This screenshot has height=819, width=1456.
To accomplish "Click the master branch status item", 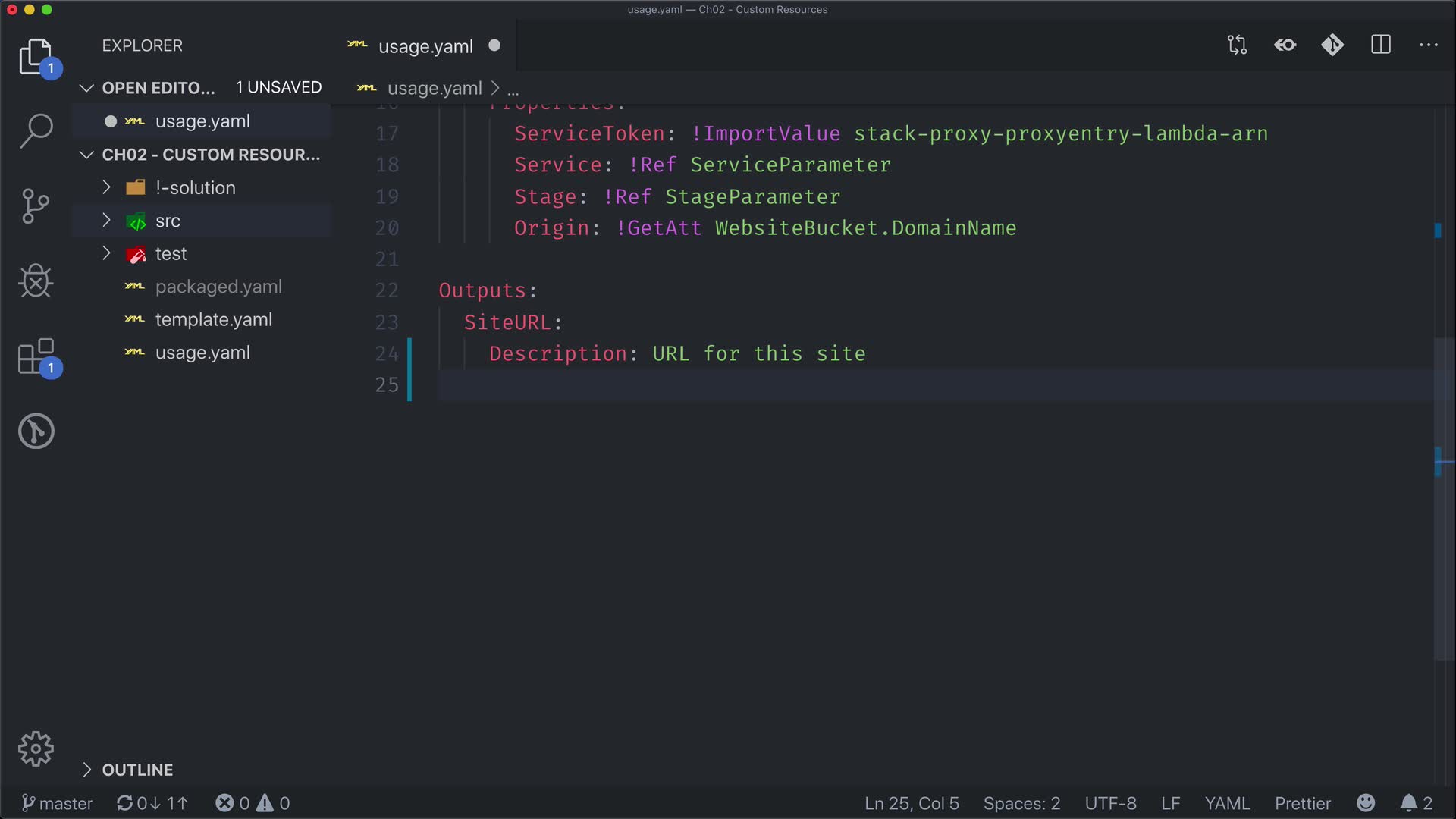I will [58, 803].
